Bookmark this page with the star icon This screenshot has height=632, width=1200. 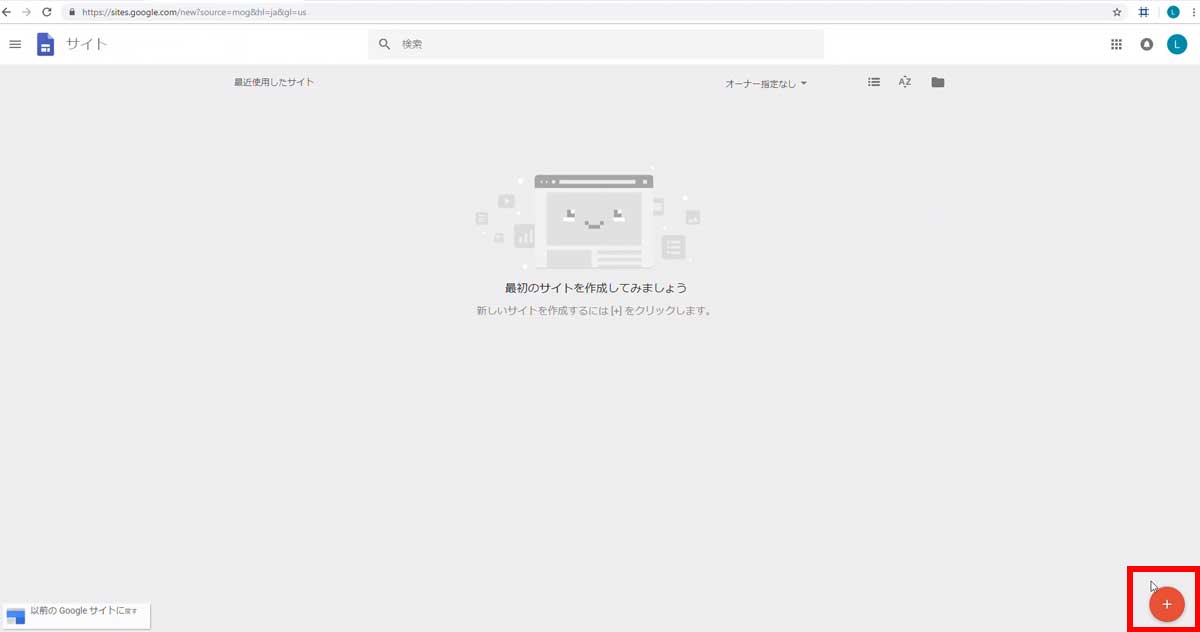tap(1117, 12)
